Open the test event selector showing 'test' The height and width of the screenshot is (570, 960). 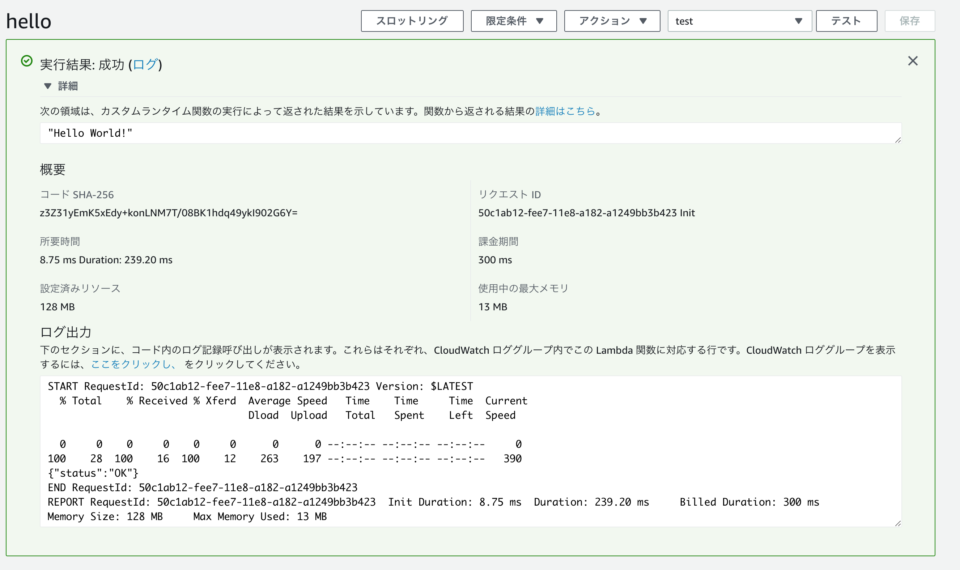pos(739,21)
